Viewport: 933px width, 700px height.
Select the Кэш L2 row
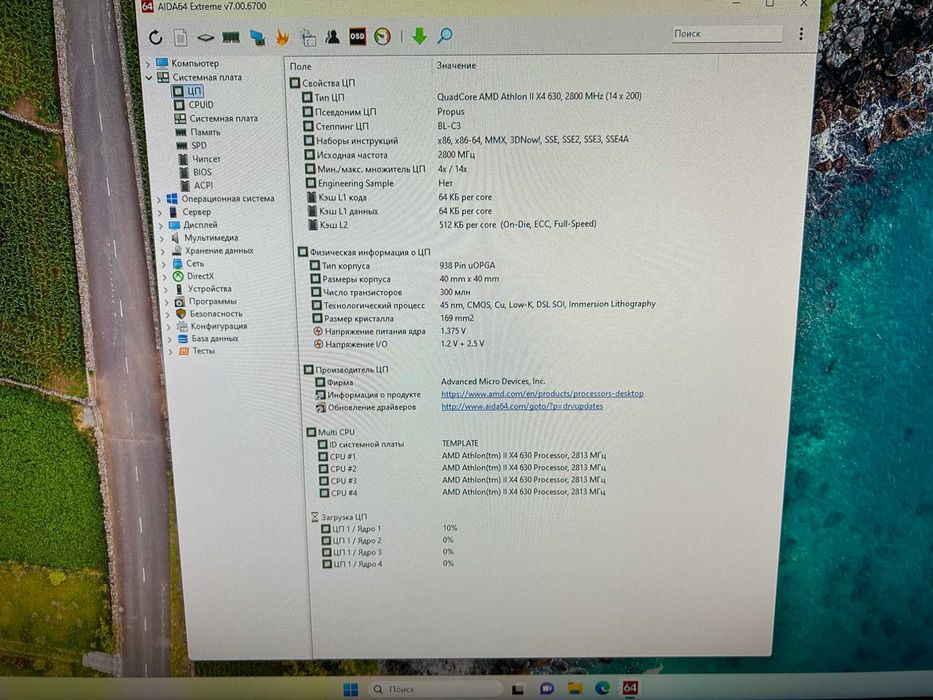[x=452, y=224]
